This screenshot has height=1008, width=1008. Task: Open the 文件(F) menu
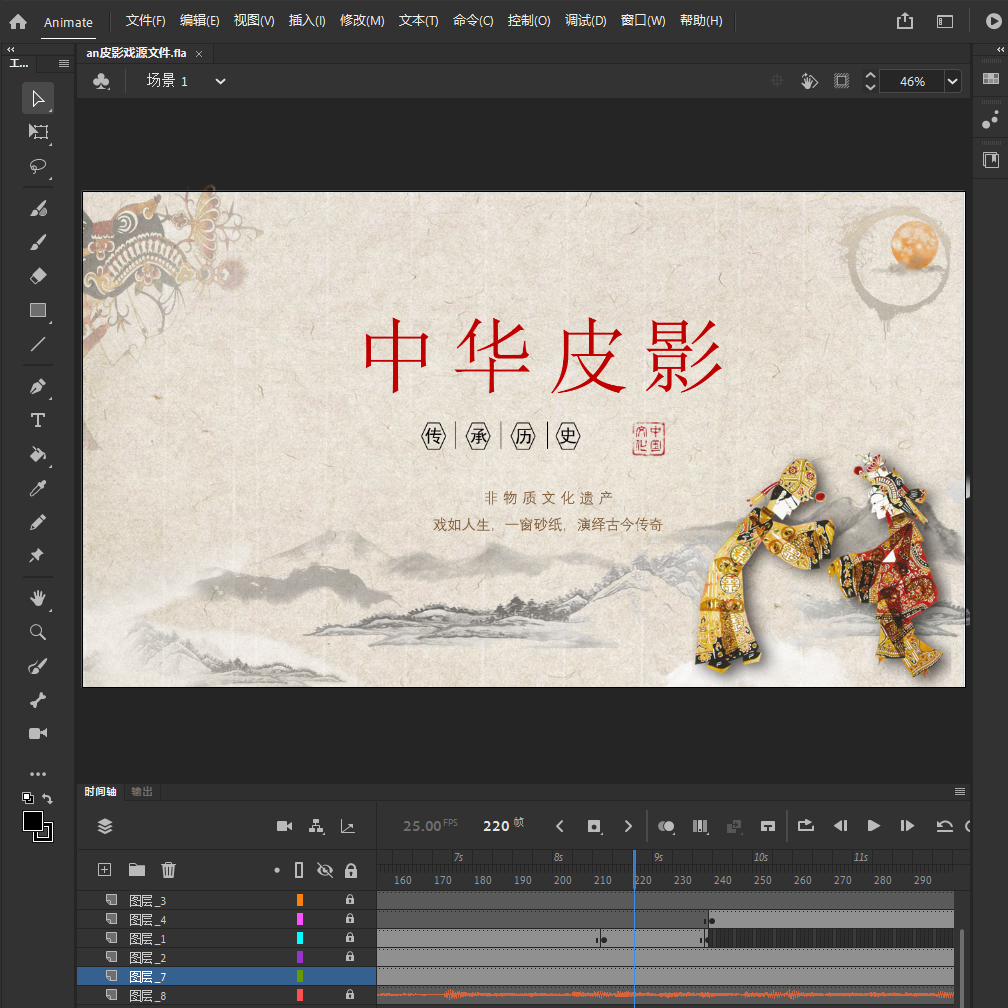point(145,21)
